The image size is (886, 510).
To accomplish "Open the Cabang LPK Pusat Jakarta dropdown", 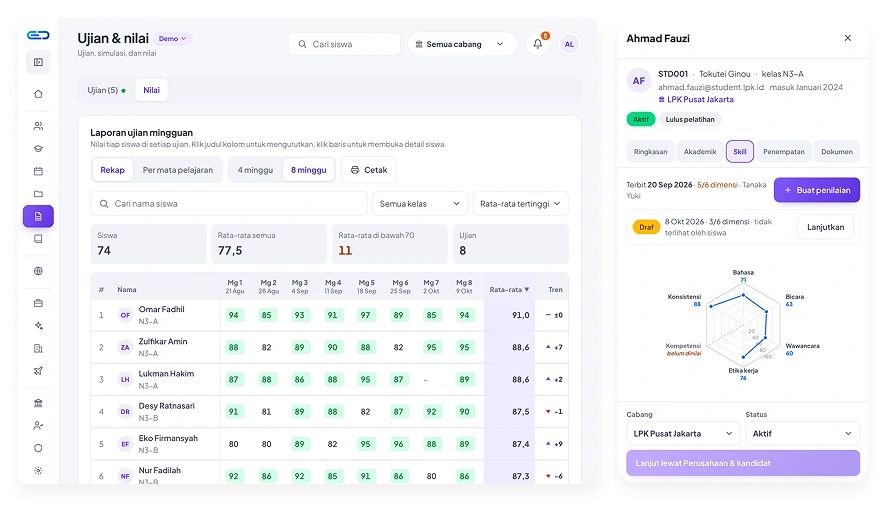I will pos(683,434).
